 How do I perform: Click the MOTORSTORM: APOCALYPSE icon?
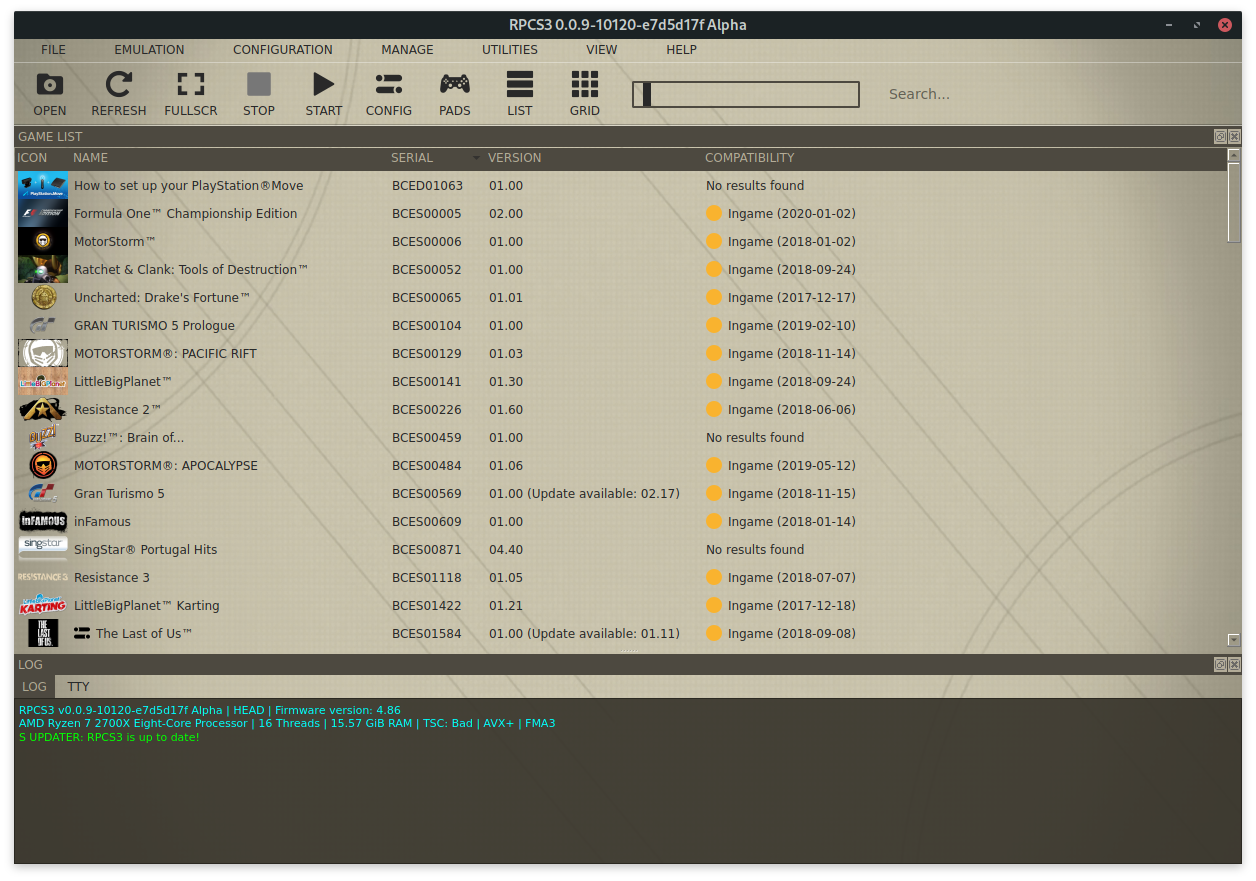pyautogui.click(x=43, y=466)
